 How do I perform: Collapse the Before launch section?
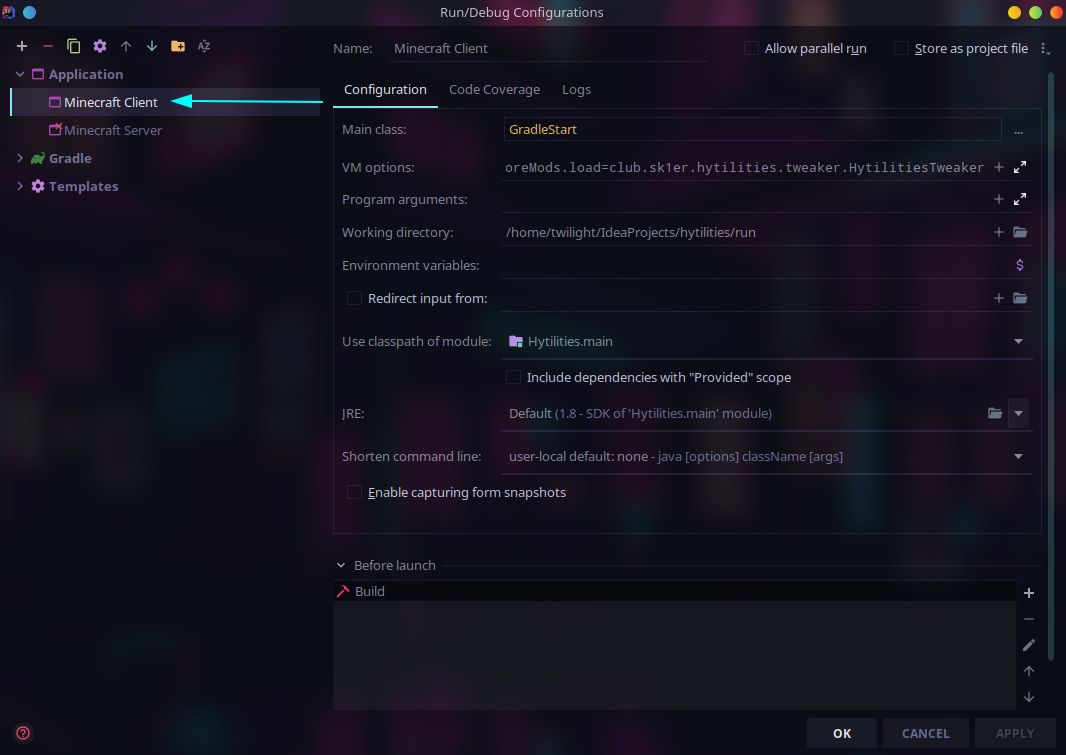pos(341,565)
